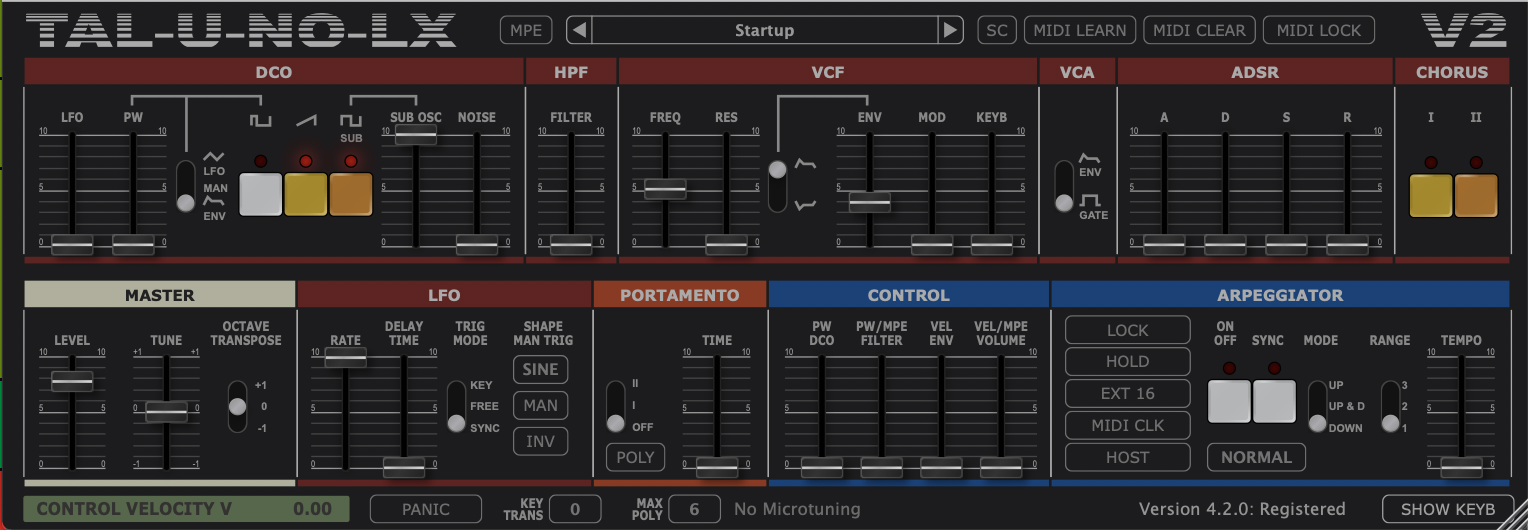Click the Version 4.2.0: Registered text

tap(1242, 509)
